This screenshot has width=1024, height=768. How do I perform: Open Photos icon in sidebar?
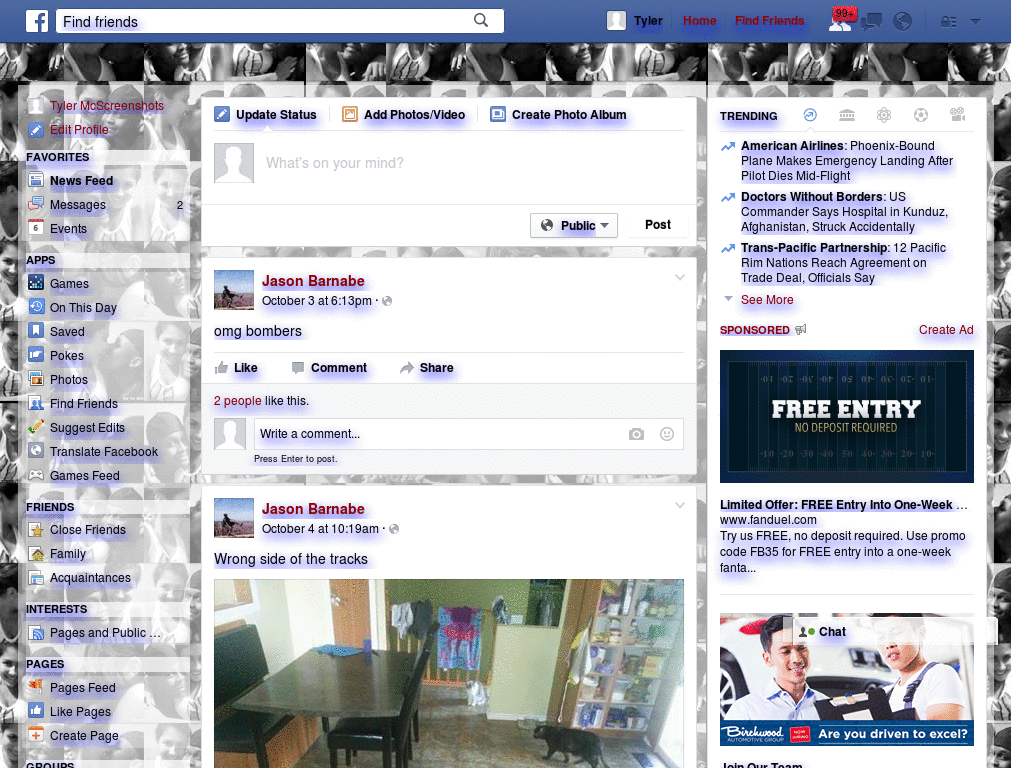[36, 379]
